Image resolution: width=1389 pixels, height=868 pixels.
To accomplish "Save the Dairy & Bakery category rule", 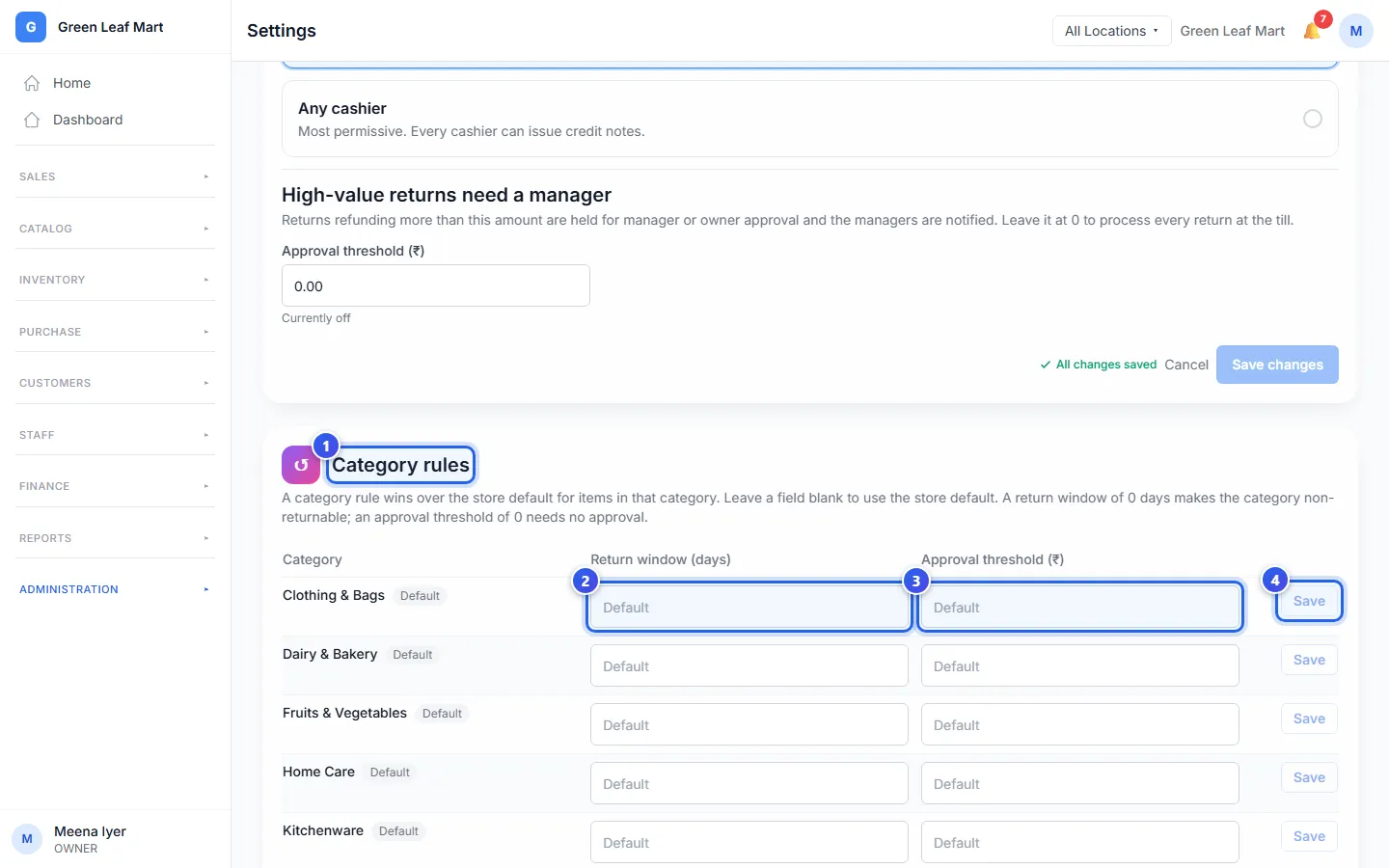I will [1309, 660].
